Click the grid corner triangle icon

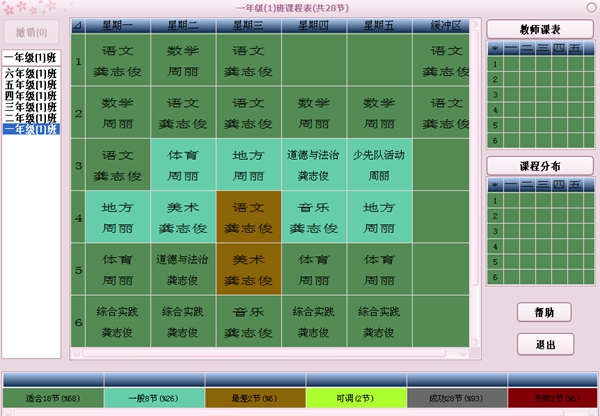click(x=78, y=25)
